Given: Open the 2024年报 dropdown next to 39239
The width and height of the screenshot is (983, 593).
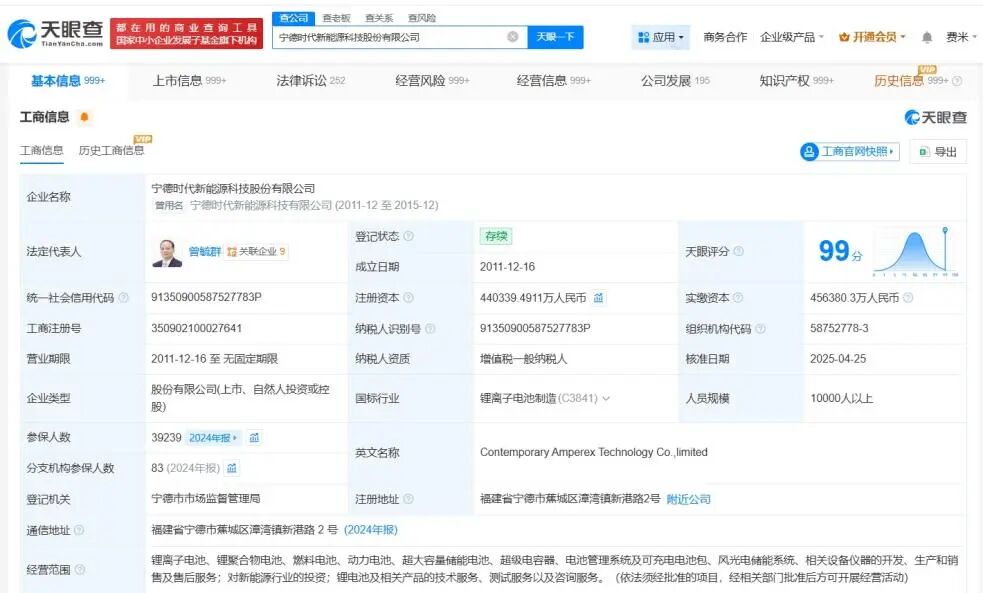Looking at the screenshot, I should tap(213, 438).
